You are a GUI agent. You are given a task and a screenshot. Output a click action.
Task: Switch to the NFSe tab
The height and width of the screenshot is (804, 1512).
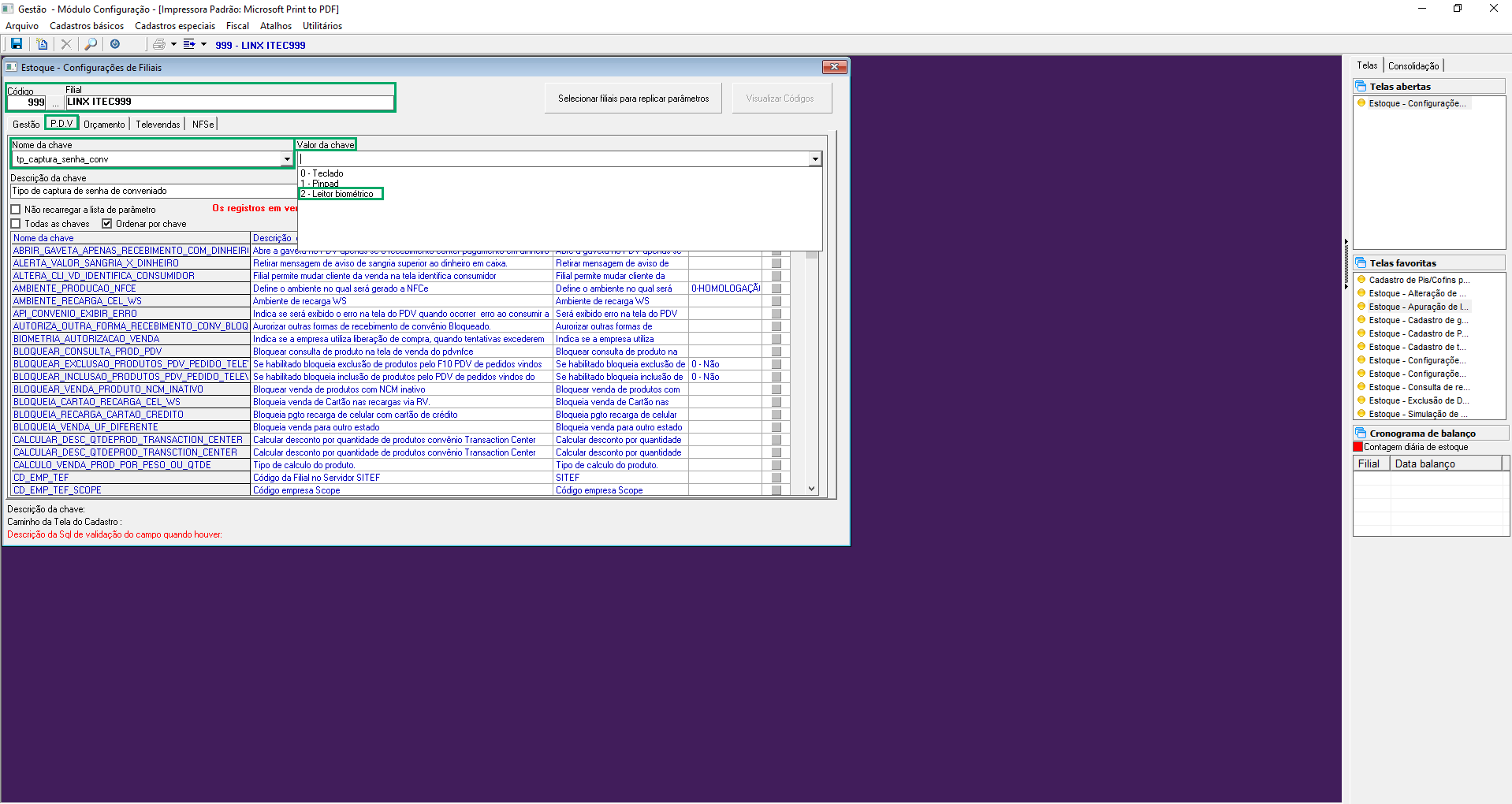point(203,124)
